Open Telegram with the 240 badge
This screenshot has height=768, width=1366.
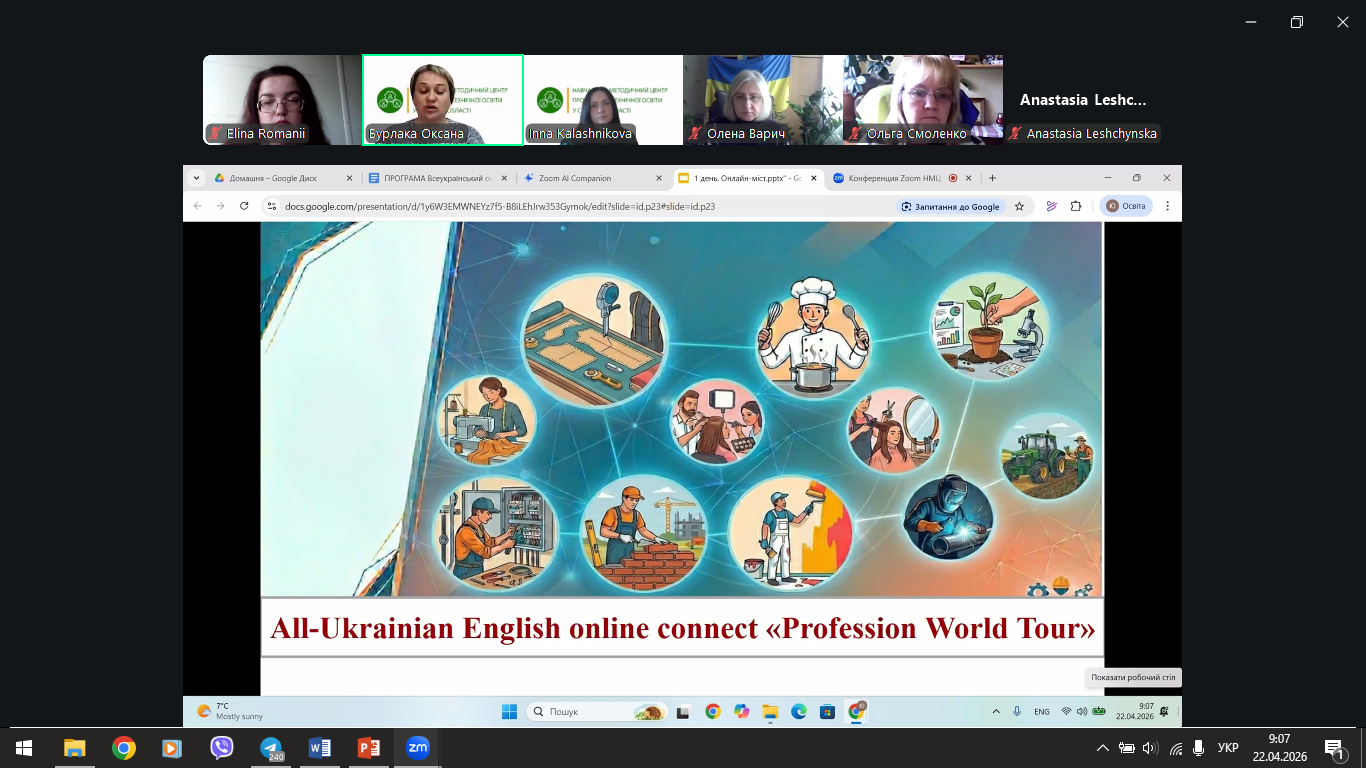(x=271, y=747)
